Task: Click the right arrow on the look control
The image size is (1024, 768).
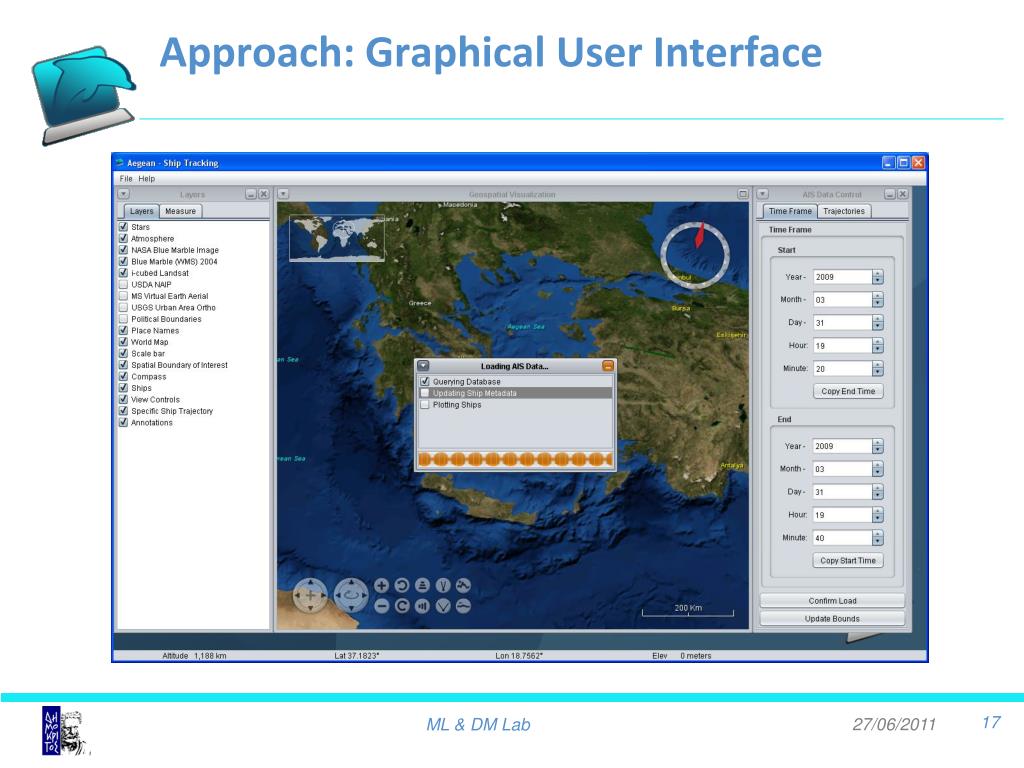Action: [364, 595]
